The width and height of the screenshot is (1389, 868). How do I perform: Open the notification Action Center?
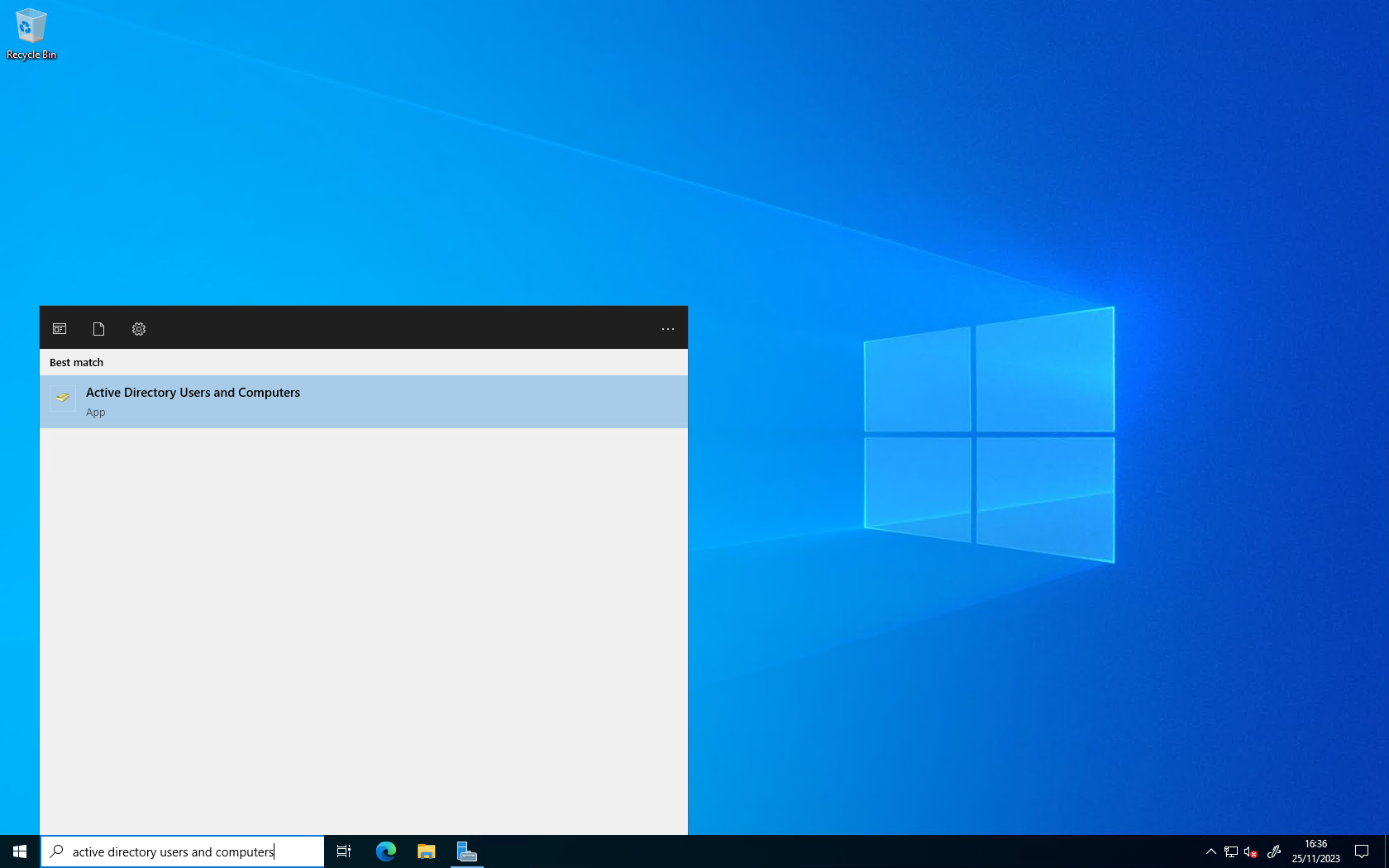[1362, 851]
